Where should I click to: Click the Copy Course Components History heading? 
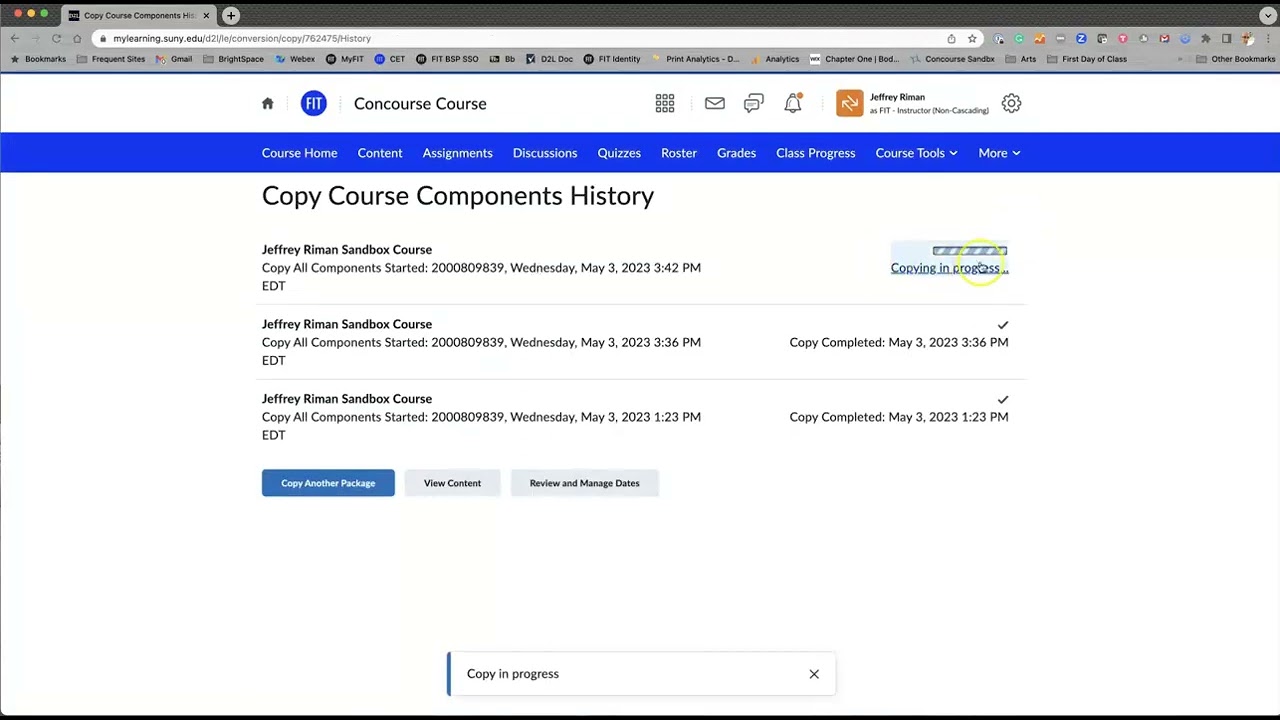coord(458,196)
